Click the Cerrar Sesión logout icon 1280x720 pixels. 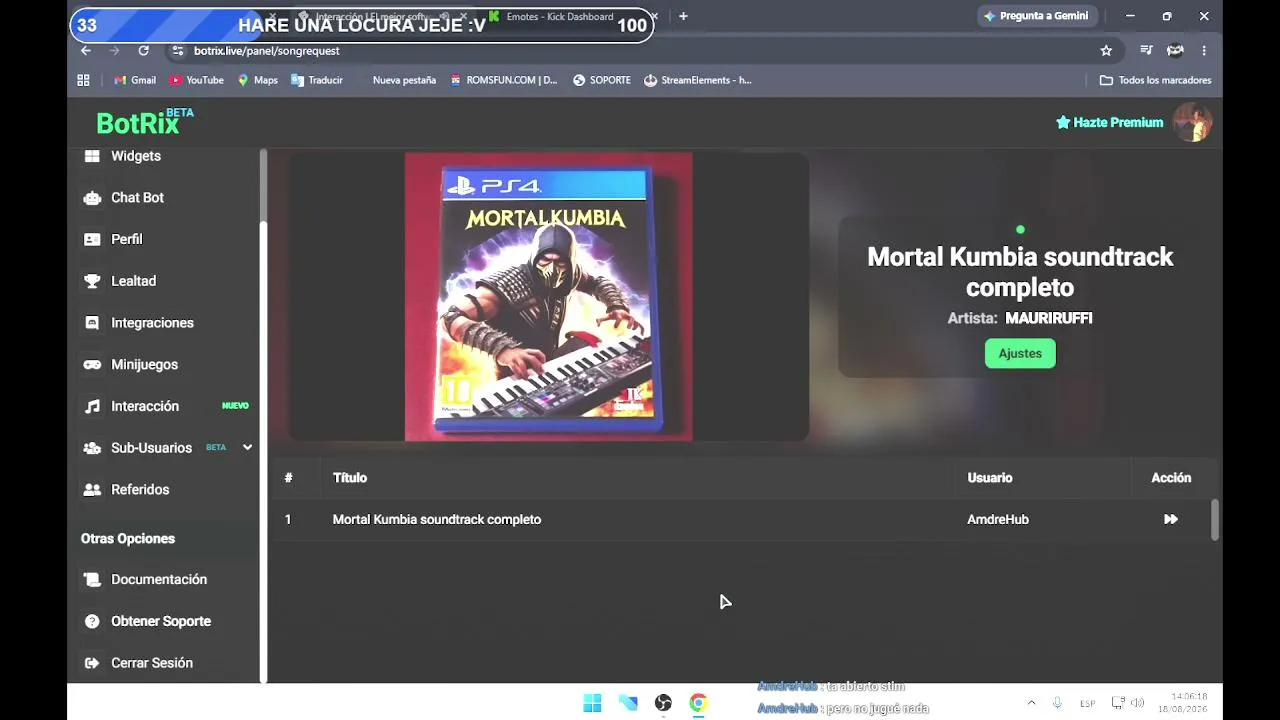click(92, 663)
